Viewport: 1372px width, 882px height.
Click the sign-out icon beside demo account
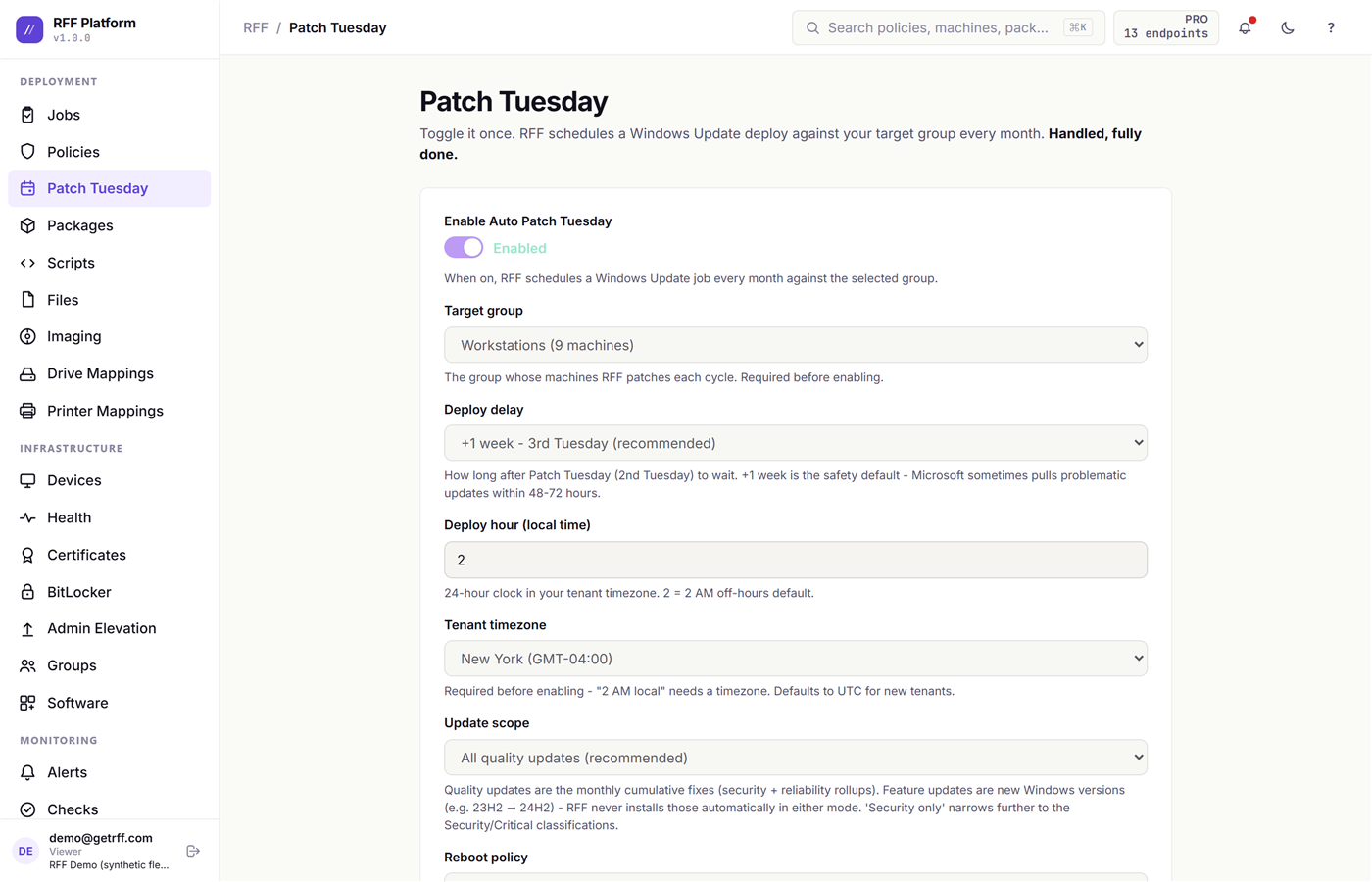[x=193, y=851]
